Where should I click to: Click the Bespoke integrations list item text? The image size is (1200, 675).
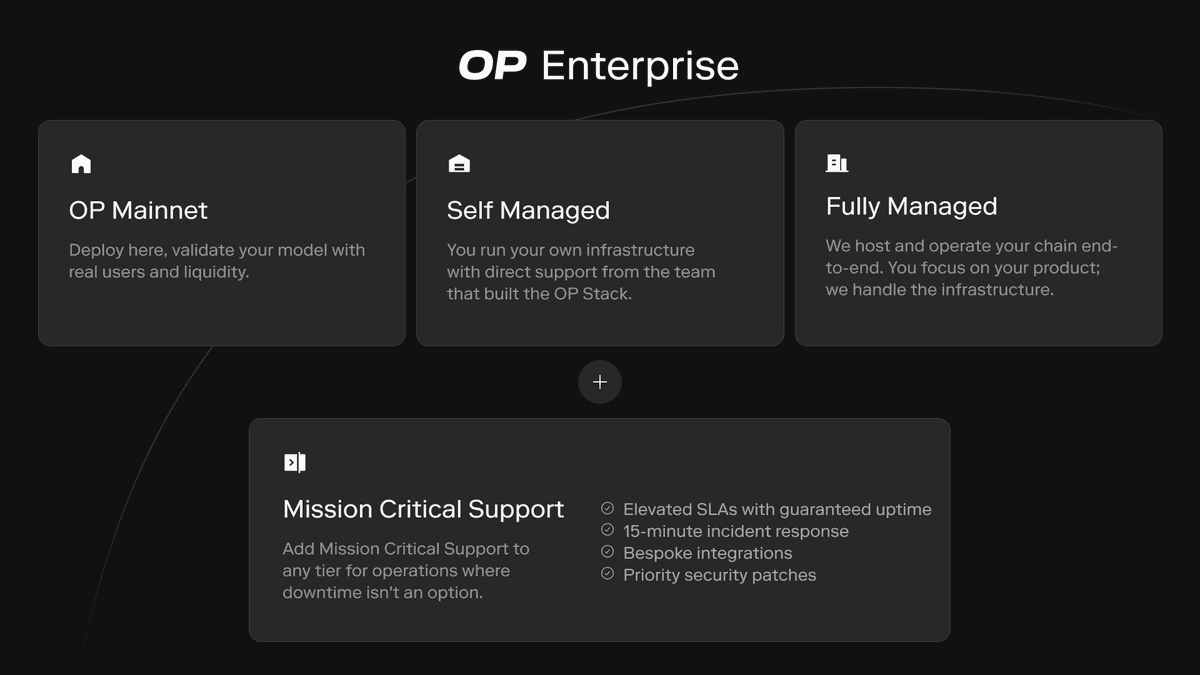(707, 553)
